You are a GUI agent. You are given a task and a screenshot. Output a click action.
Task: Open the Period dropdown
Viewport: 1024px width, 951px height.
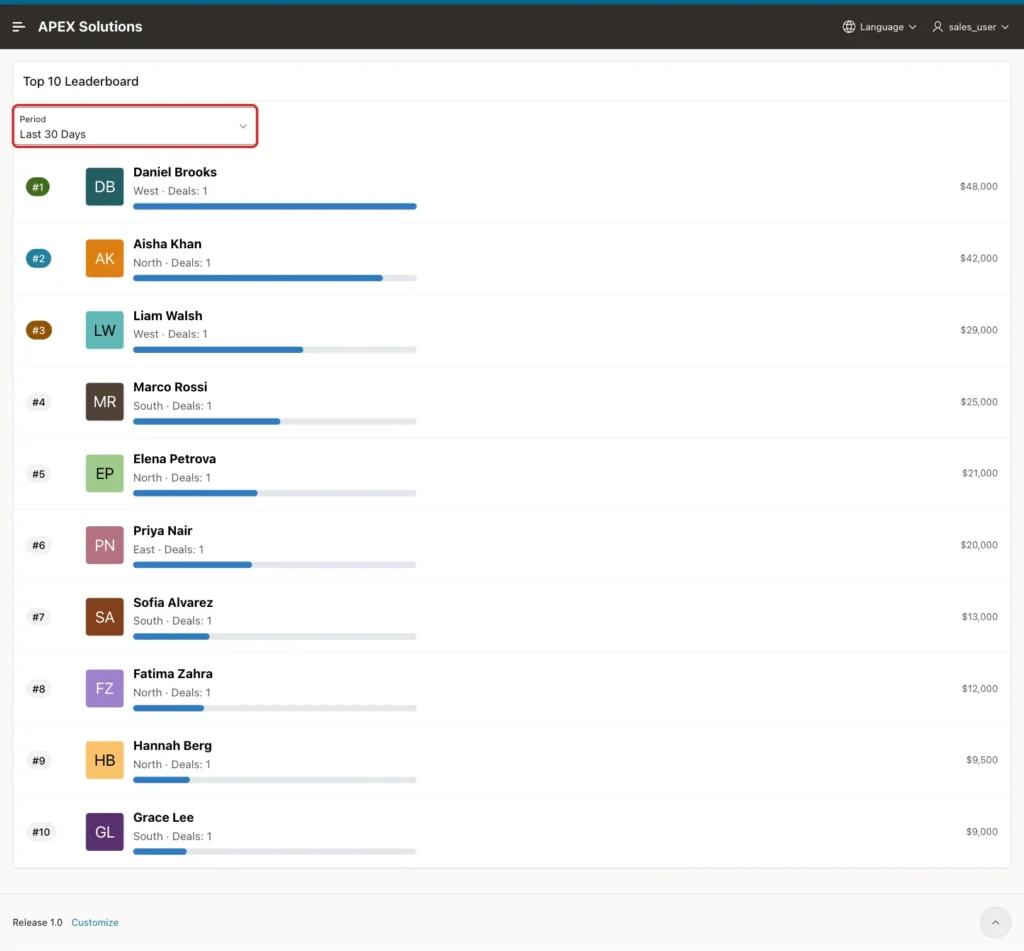pos(135,126)
